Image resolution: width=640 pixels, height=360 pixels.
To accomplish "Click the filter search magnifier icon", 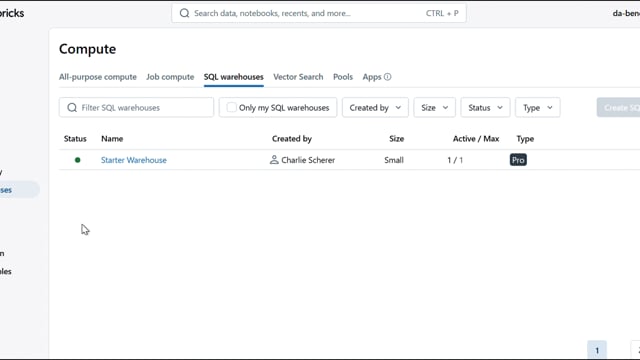I will [72, 108].
